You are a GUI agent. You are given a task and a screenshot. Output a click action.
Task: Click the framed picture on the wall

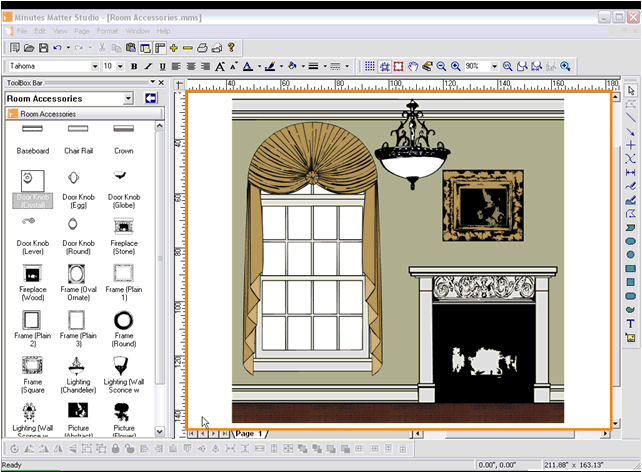(484, 207)
